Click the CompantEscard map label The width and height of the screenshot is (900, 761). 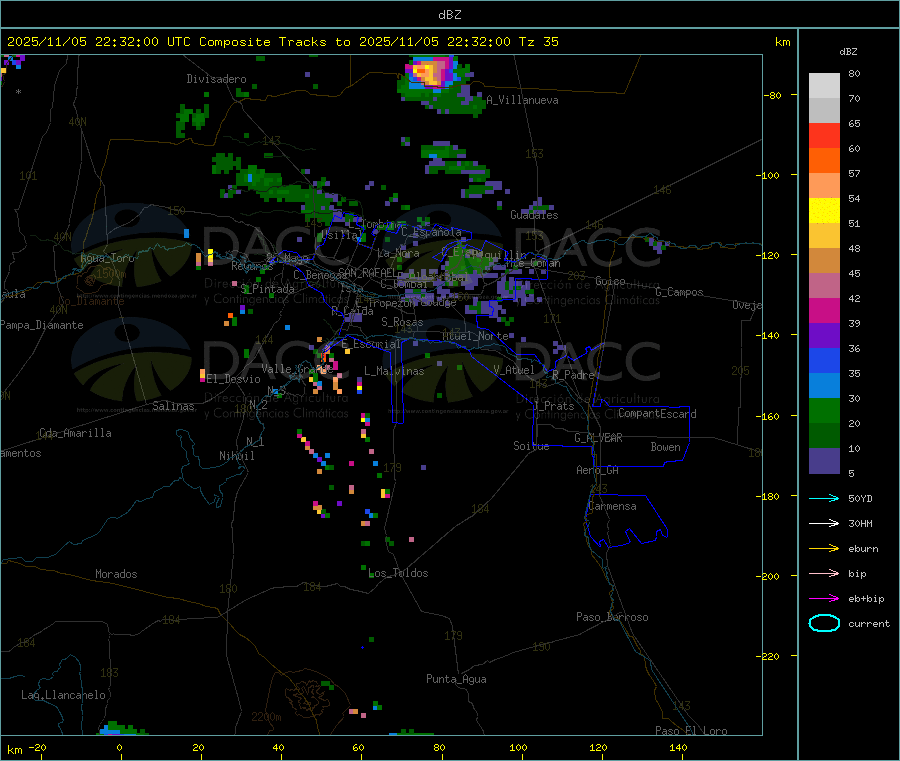[x=657, y=414]
